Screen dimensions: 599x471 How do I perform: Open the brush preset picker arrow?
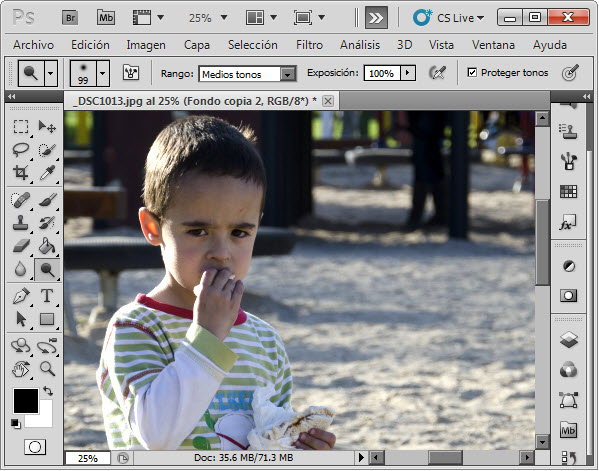pos(102,73)
